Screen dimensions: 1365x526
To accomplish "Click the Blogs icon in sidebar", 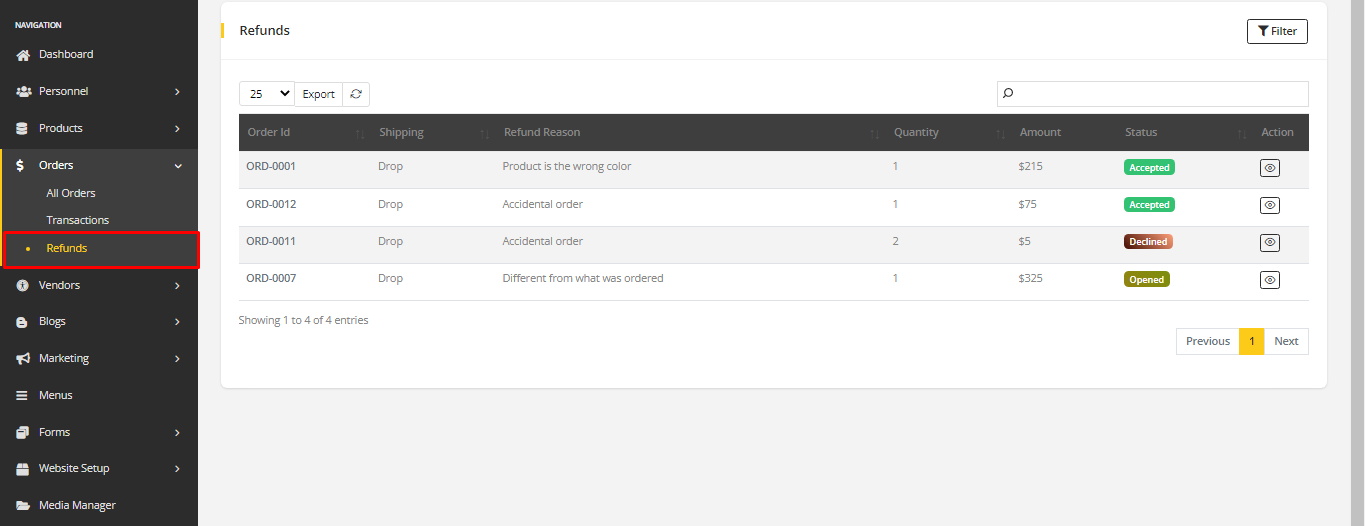I will click(22, 322).
